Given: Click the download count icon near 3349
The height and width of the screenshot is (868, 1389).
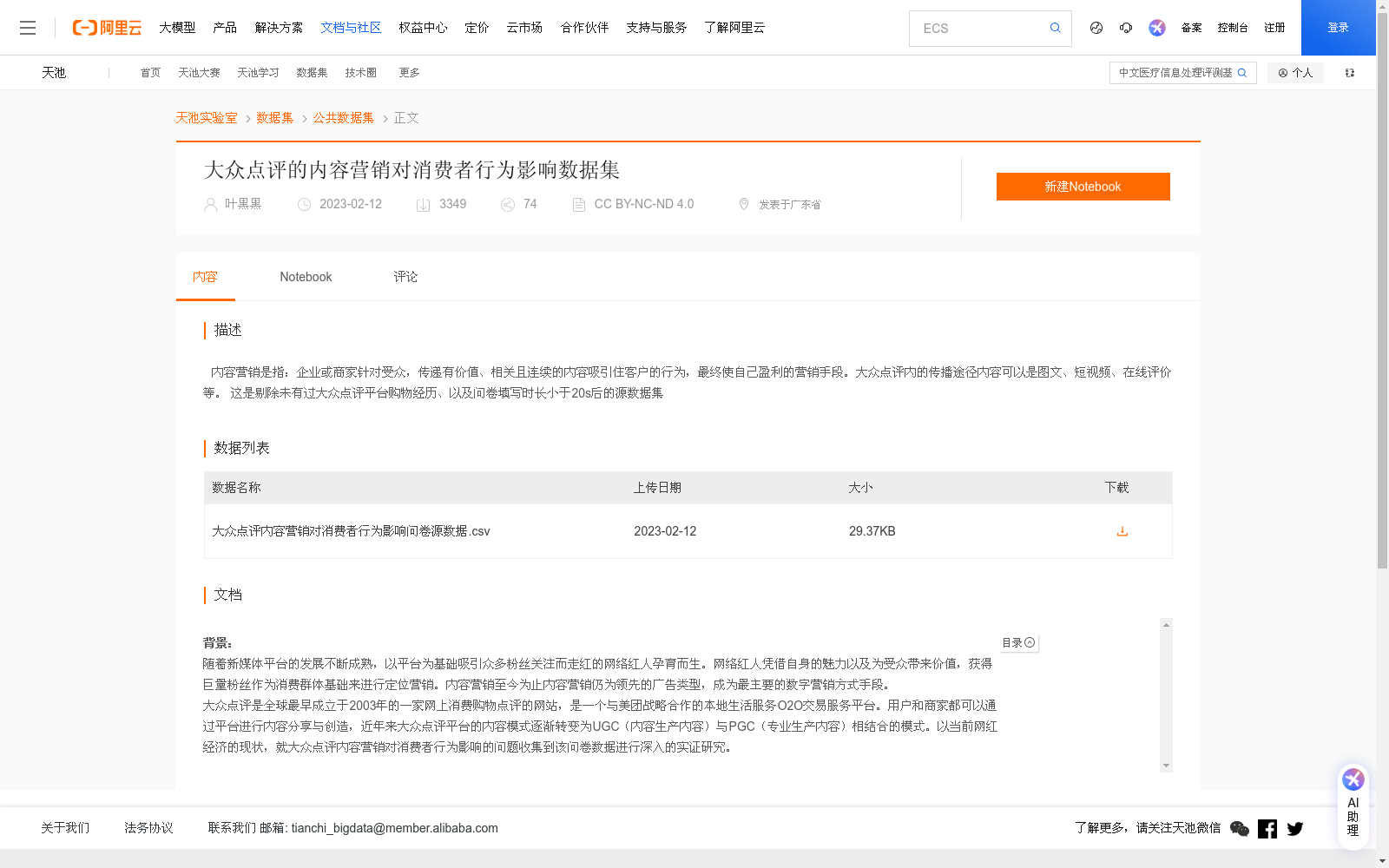Looking at the screenshot, I should pos(423,205).
